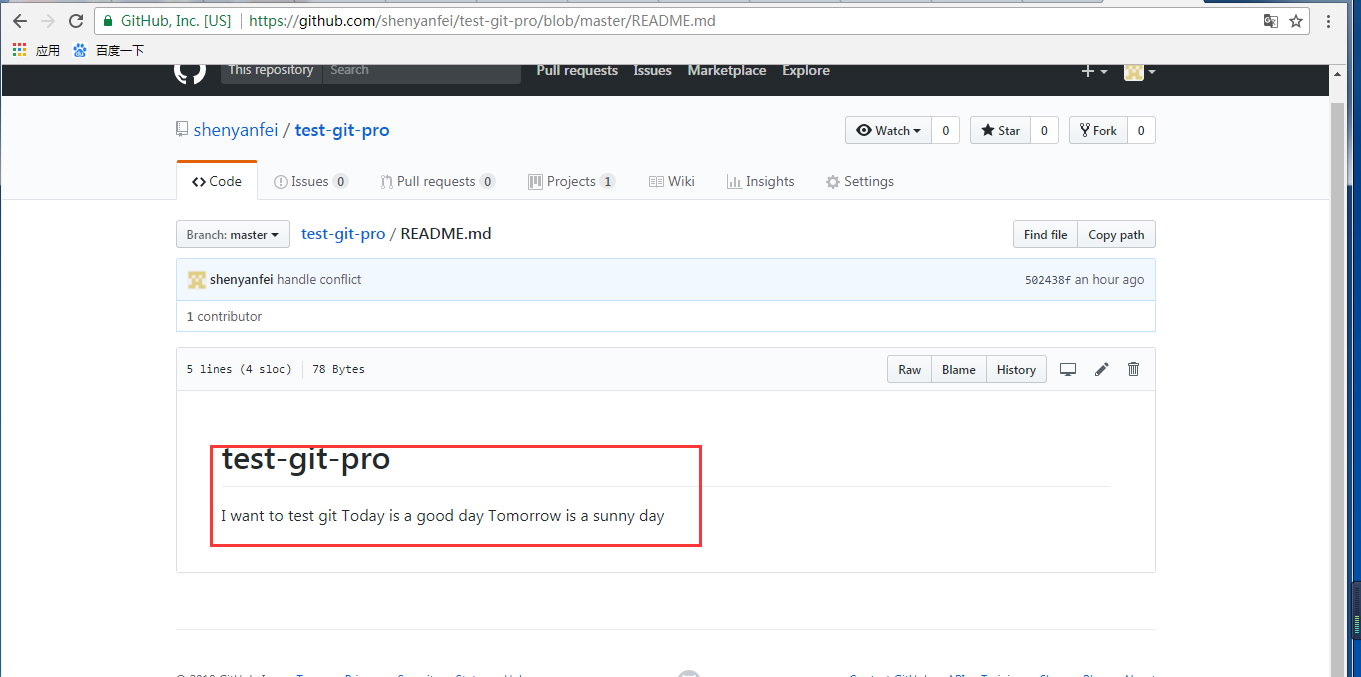
Task: Click the URL in the address bar
Action: [x=482, y=21]
